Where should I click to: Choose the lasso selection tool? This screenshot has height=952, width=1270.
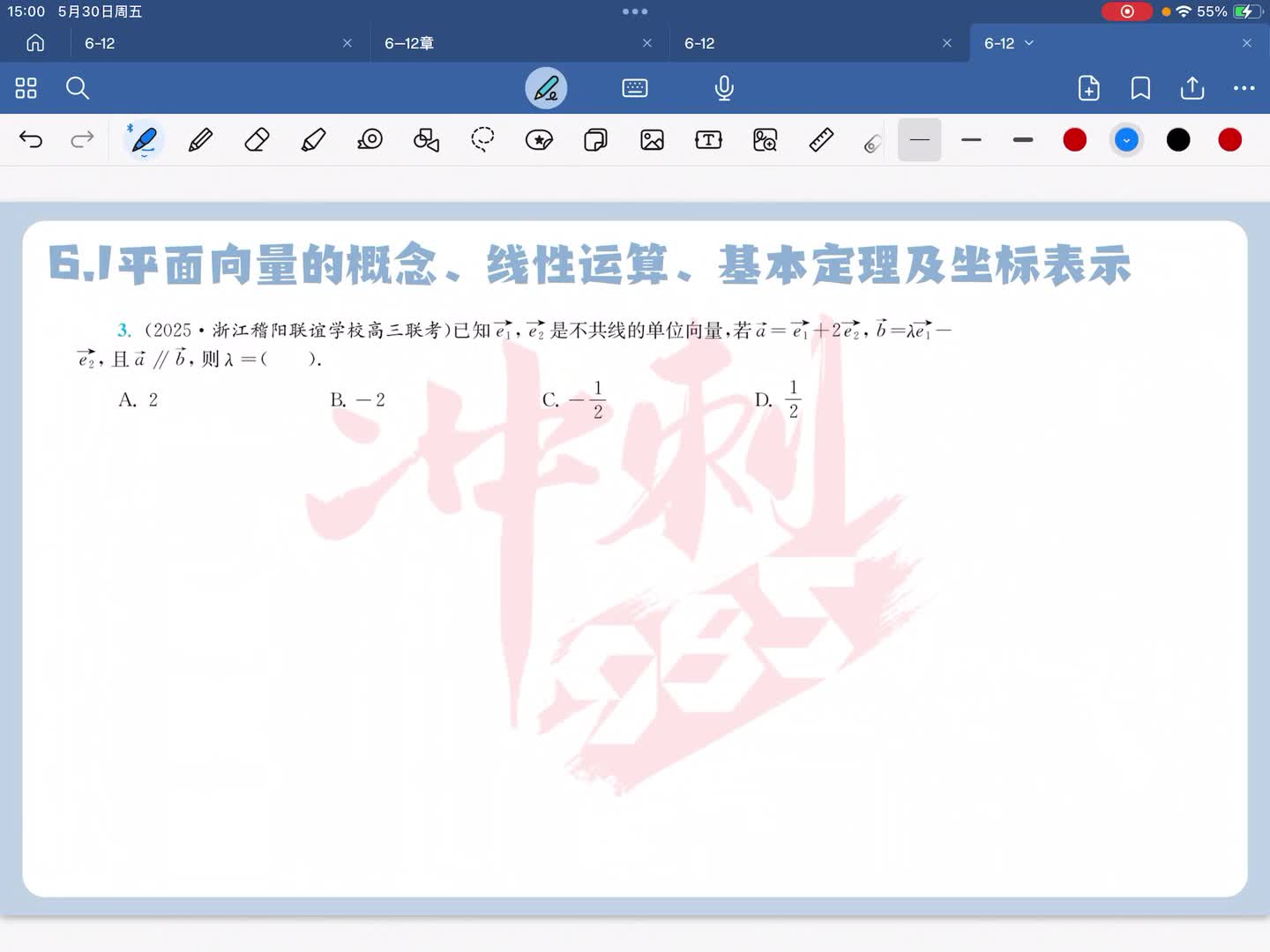482,140
